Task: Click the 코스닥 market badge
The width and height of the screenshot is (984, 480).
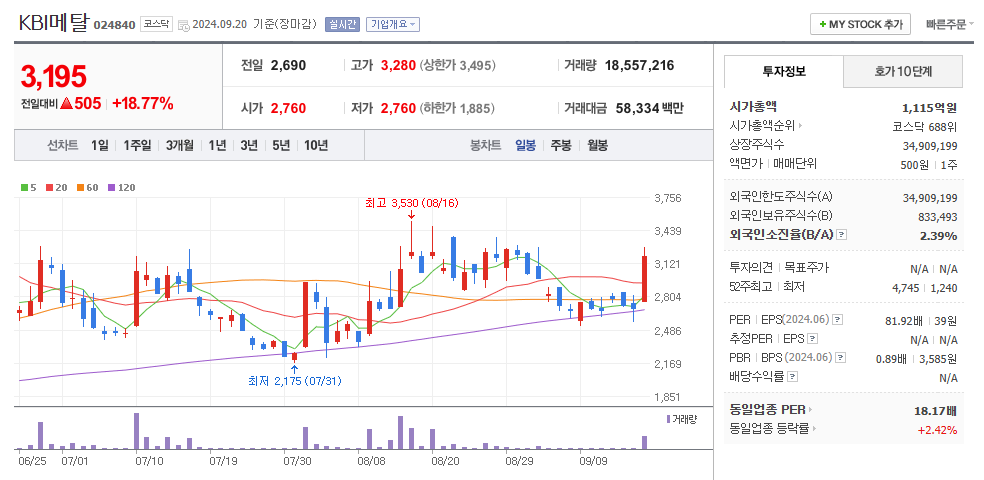Action: click(155, 24)
